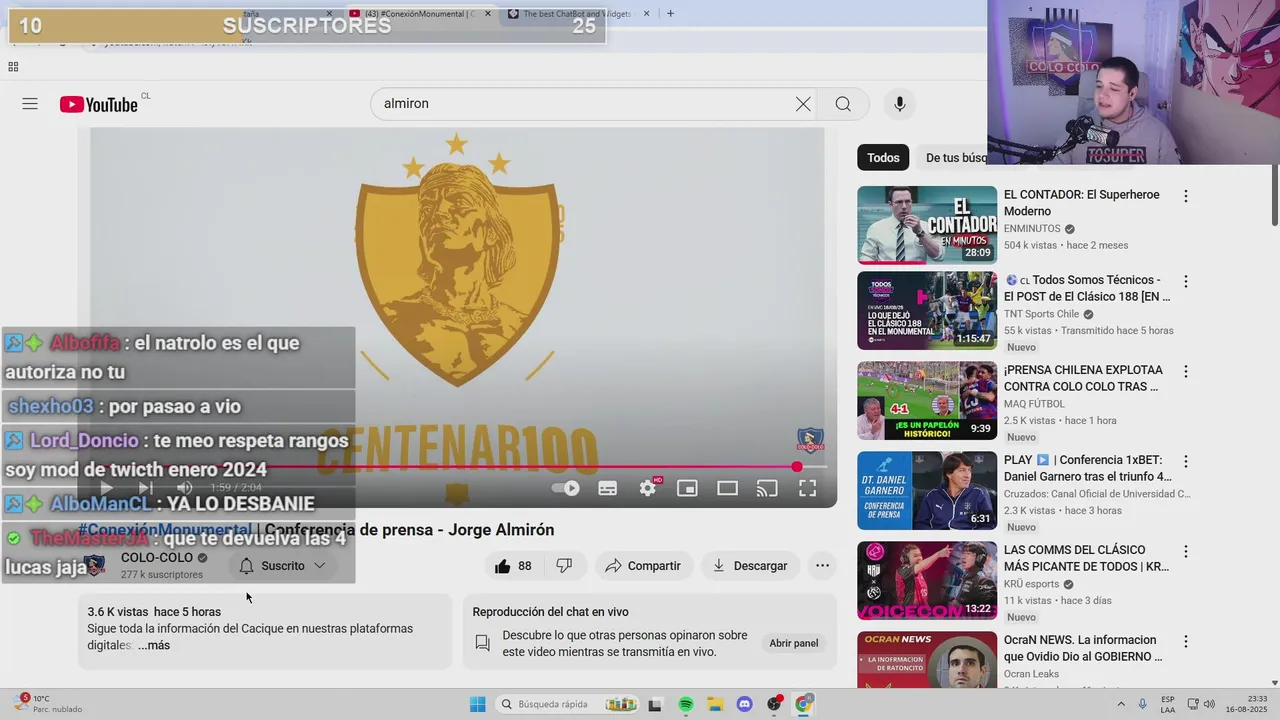
Task: Visit the TNT Sports Chile channel
Action: (x=1041, y=314)
